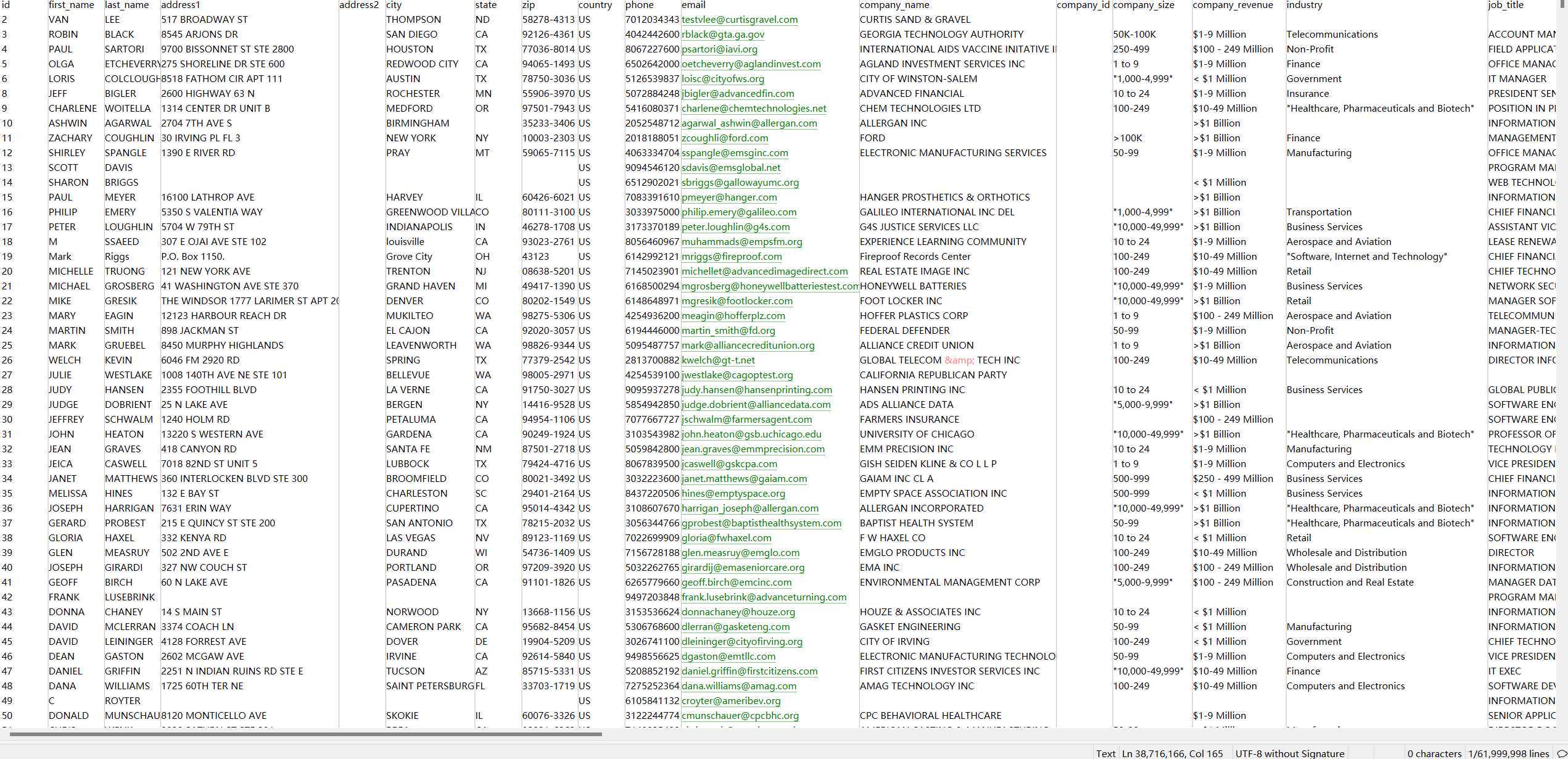Click the speech bubble icon in status bar

click(x=1561, y=753)
